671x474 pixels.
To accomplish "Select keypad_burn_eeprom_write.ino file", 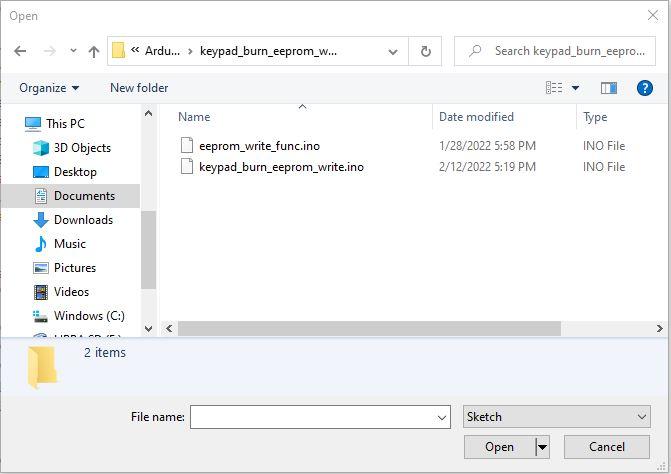I will [x=281, y=167].
